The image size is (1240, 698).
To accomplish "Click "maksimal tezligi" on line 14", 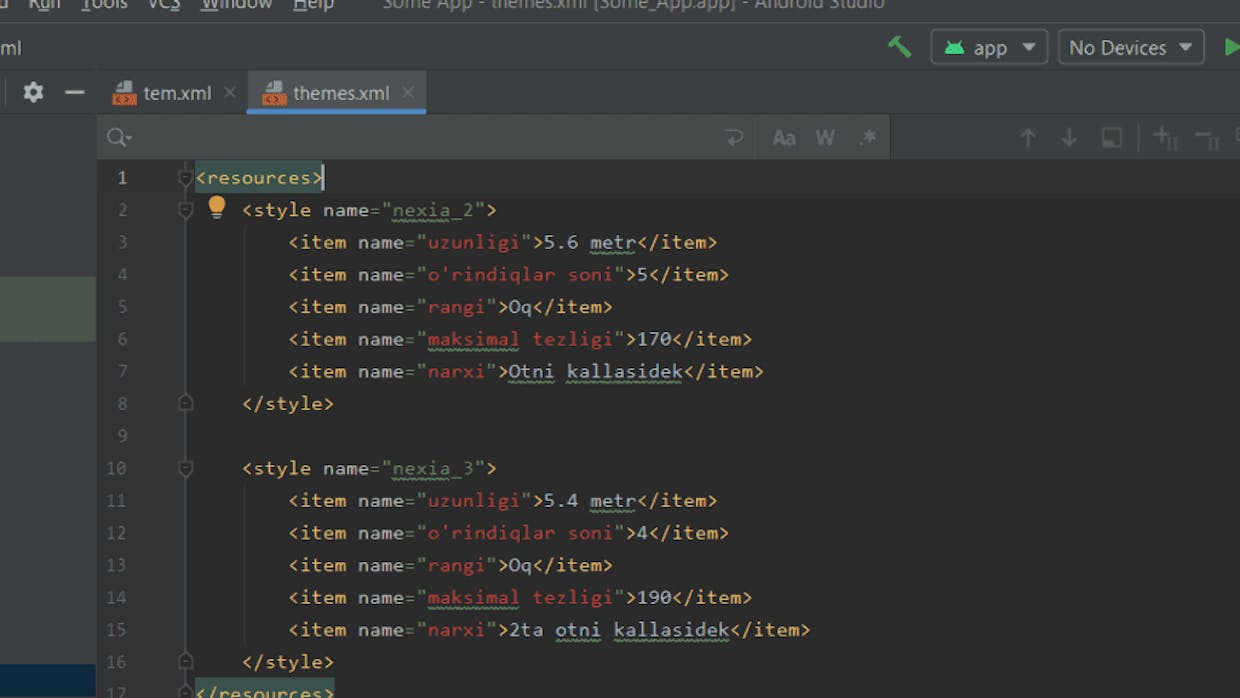I will pos(520,597).
